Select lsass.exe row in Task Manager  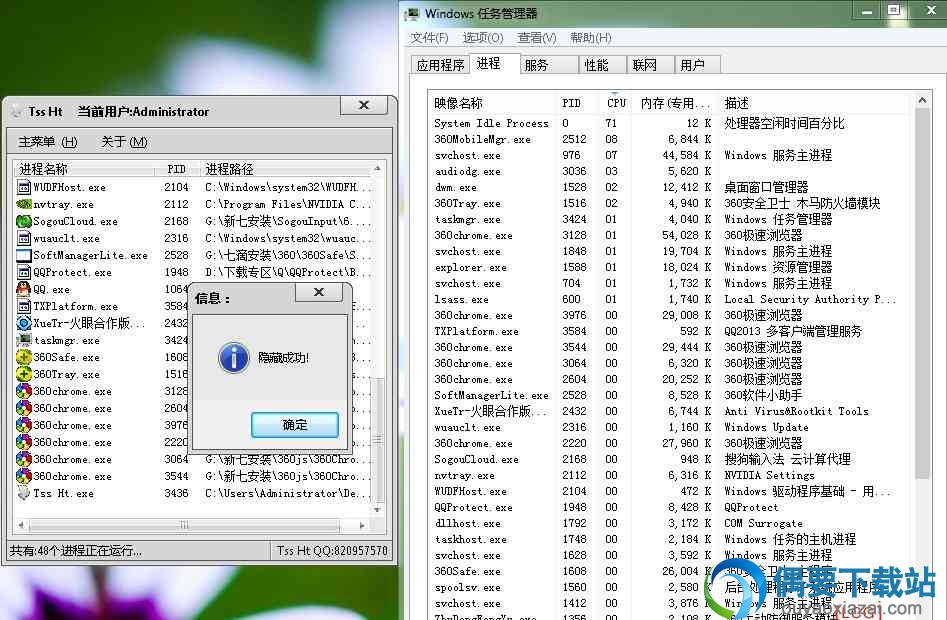[667, 299]
